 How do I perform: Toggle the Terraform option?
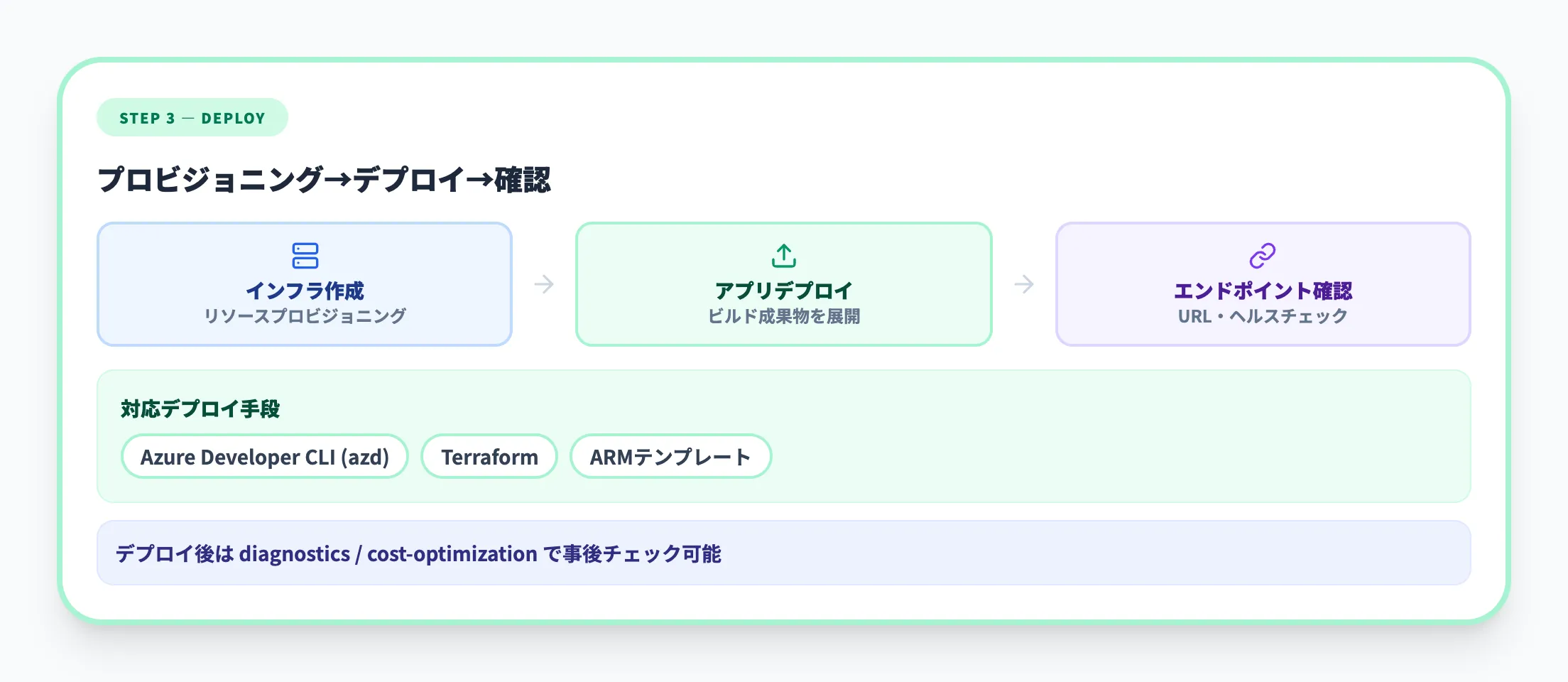pyautogui.click(x=489, y=457)
